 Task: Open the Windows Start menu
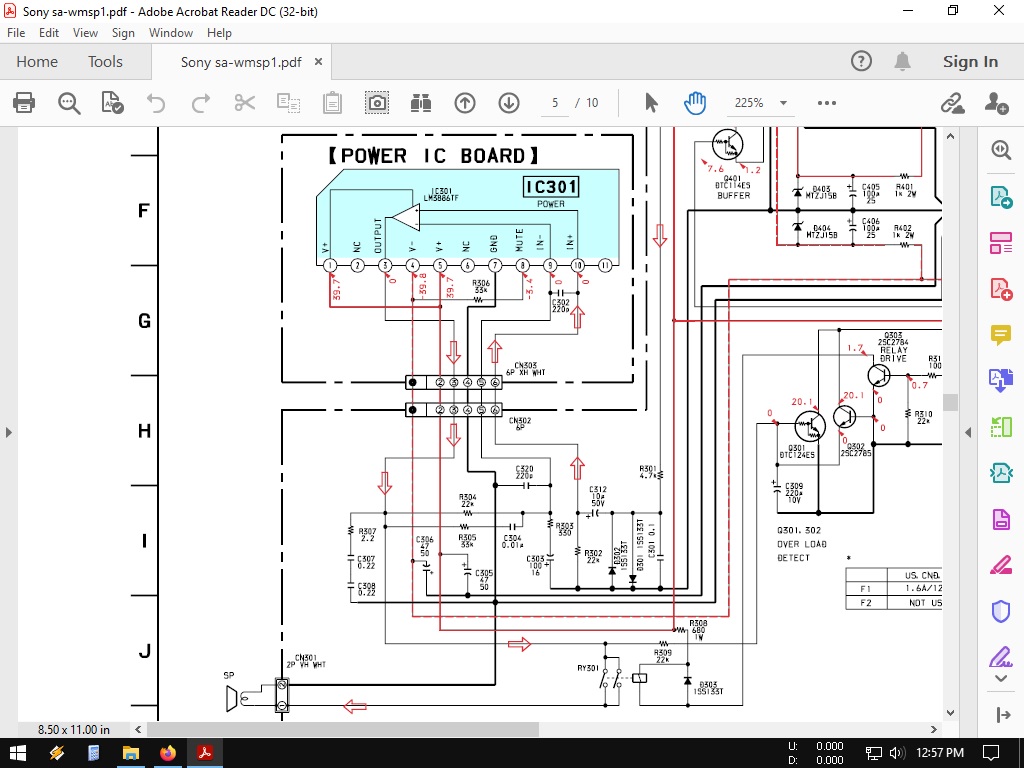click(x=18, y=753)
